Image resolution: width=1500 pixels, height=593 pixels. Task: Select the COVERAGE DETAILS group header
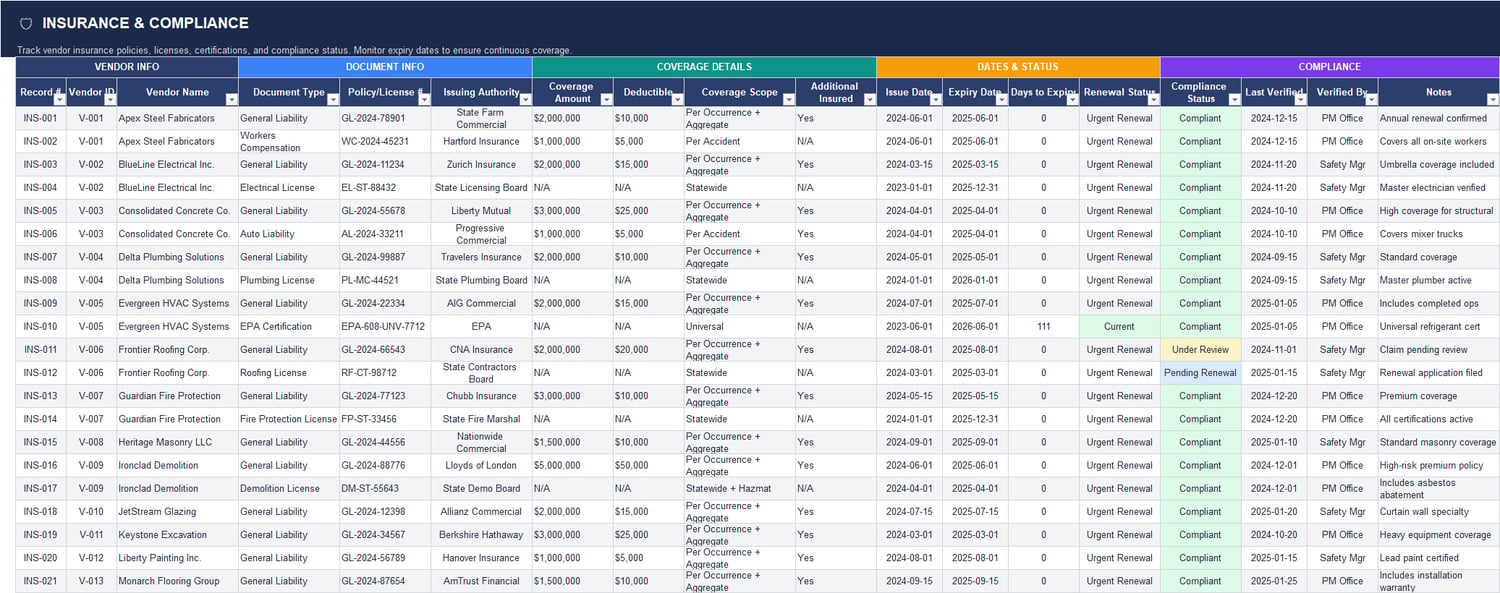tap(704, 67)
